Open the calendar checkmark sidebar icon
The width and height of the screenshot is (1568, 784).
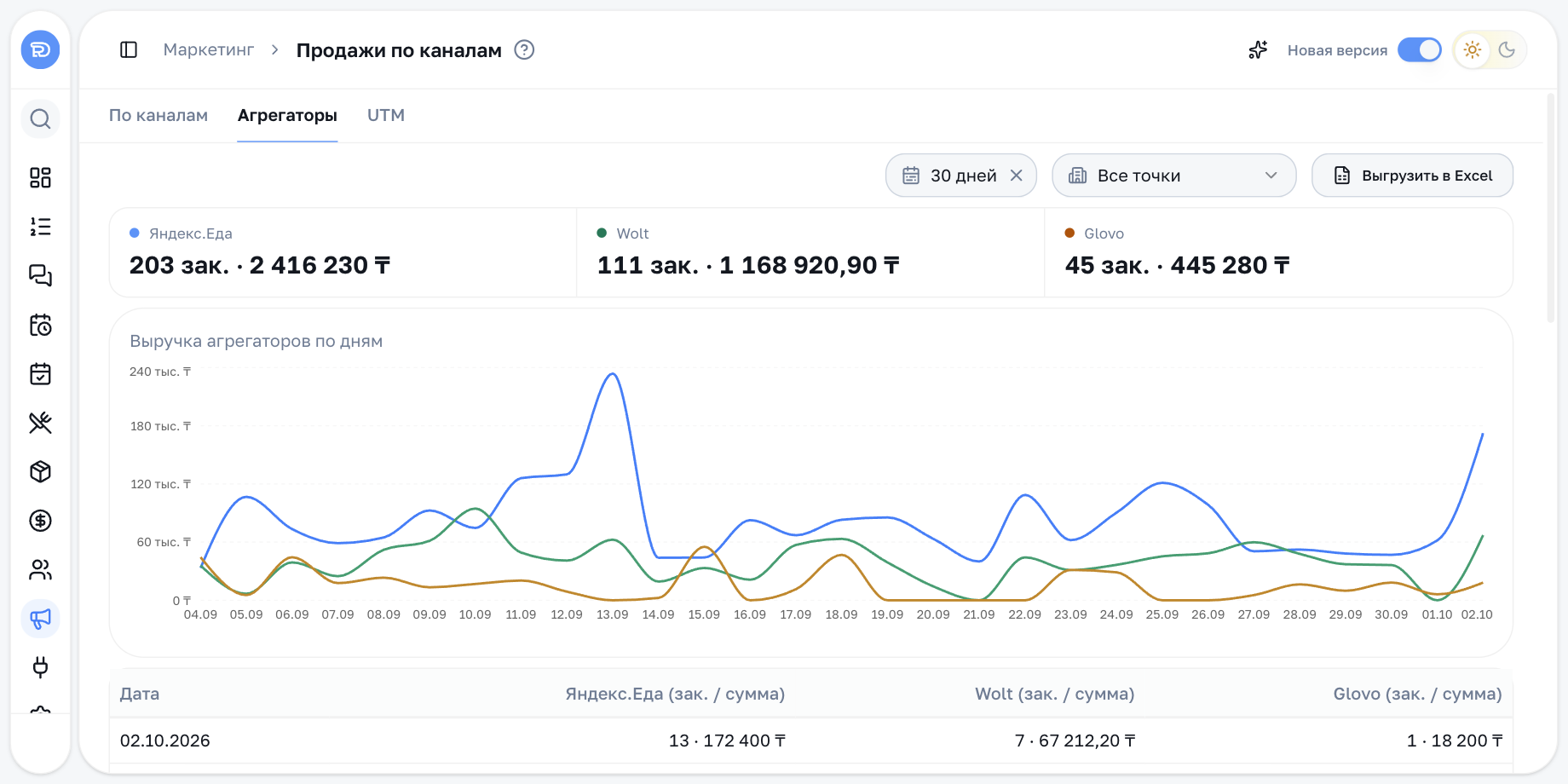point(40,373)
